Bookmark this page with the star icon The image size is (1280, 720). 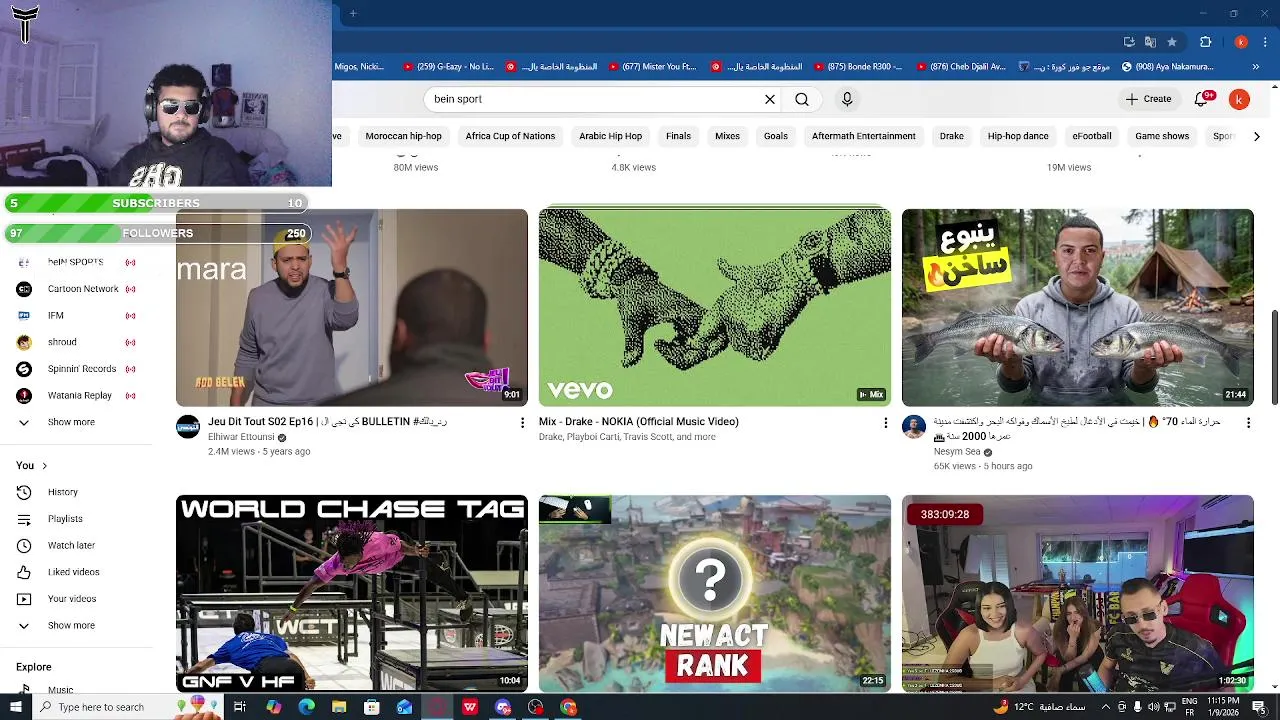click(1172, 42)
